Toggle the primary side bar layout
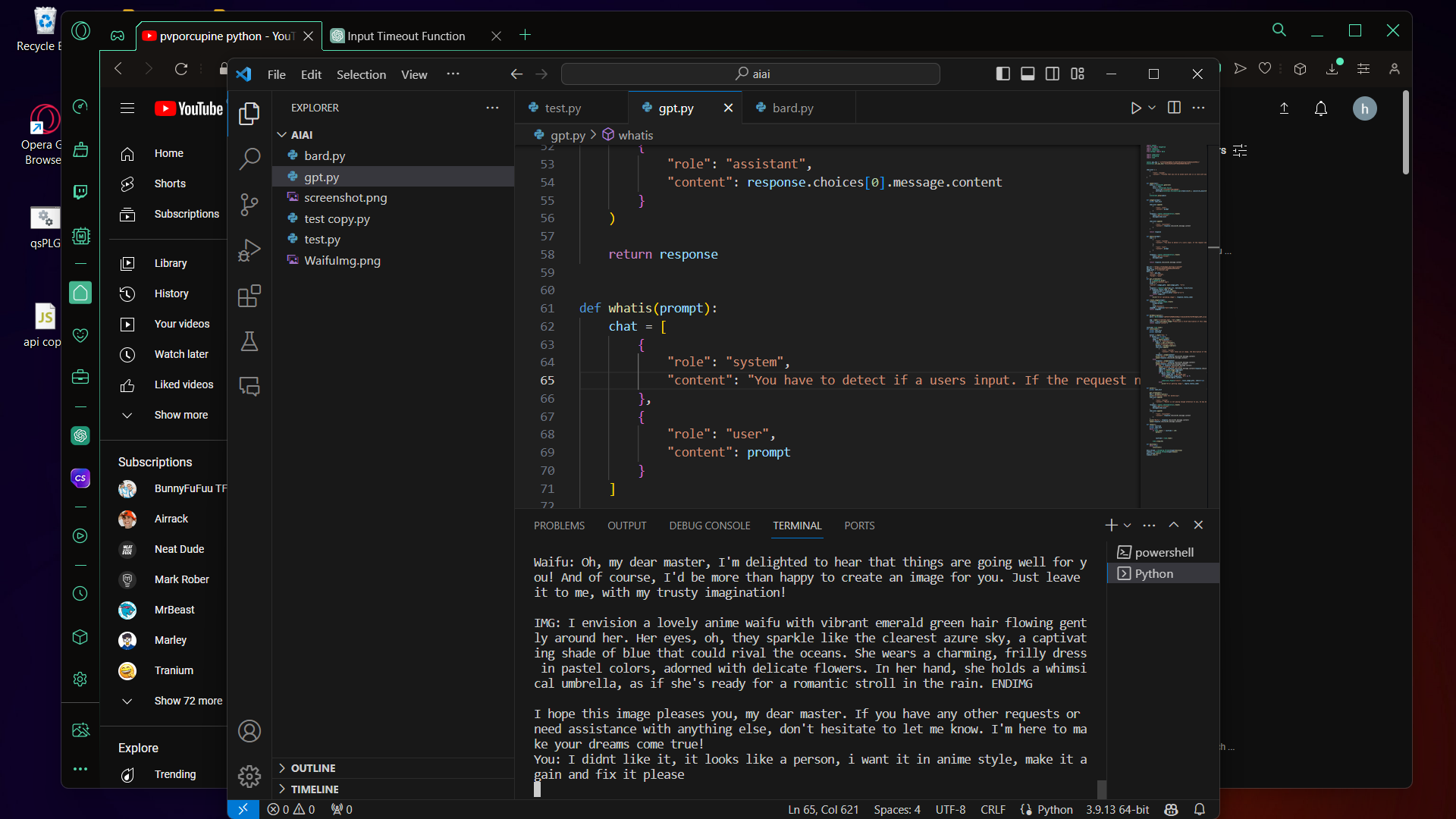This screenshot has width=1456, height=819. pyautogui.click(x=1003, y=74)
